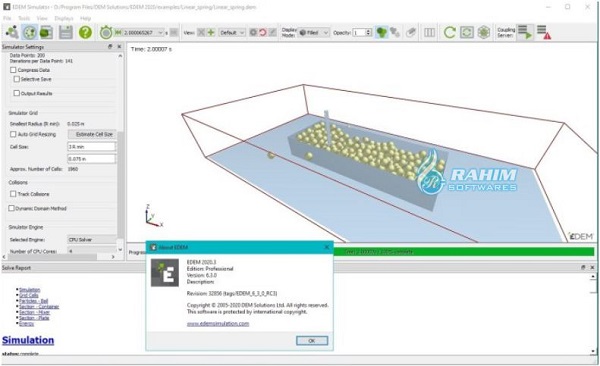
Task: Close the Simulator Settings panel
Action: 119,47
